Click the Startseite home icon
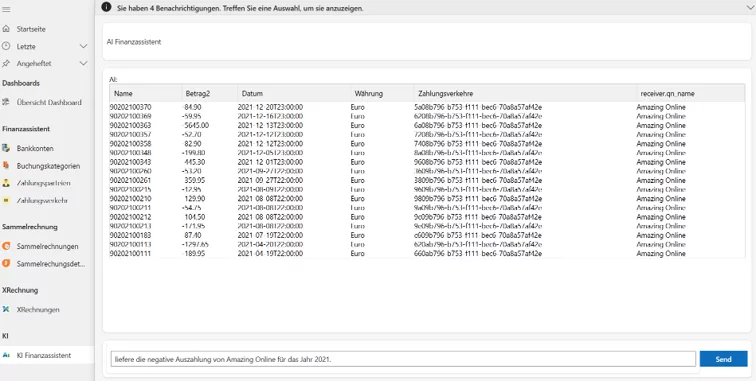 pyautogui.click(x=6, y=29)
